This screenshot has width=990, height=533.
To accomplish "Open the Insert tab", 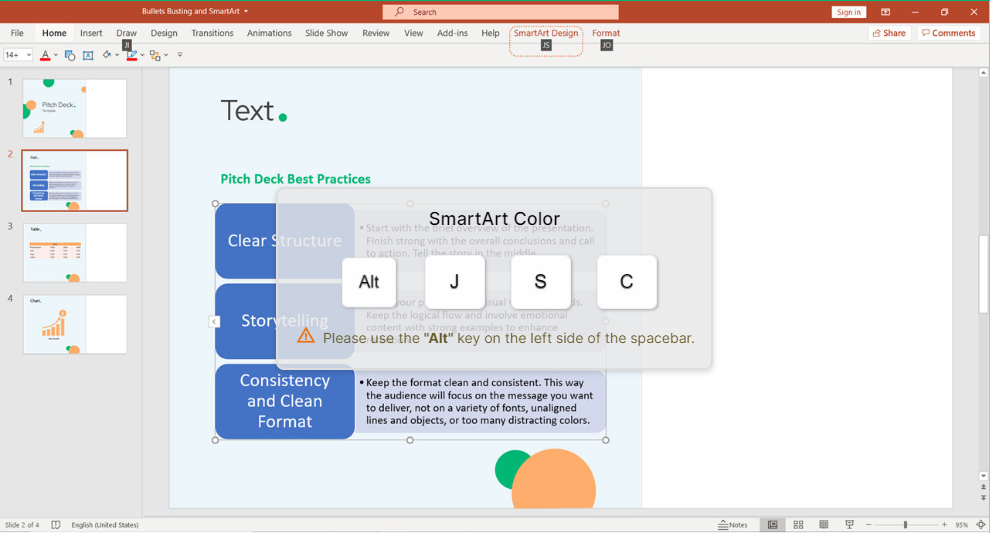I will point(91,33).
